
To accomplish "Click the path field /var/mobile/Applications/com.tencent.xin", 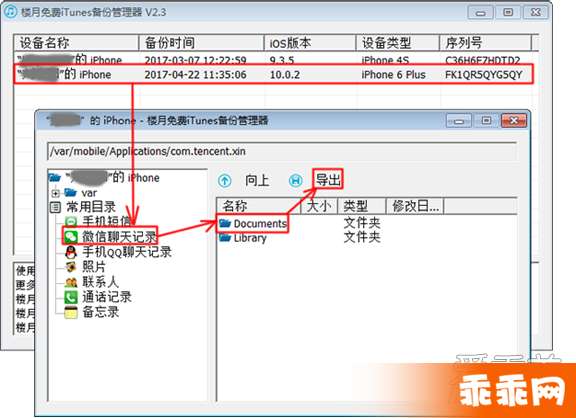I will 282,151.
